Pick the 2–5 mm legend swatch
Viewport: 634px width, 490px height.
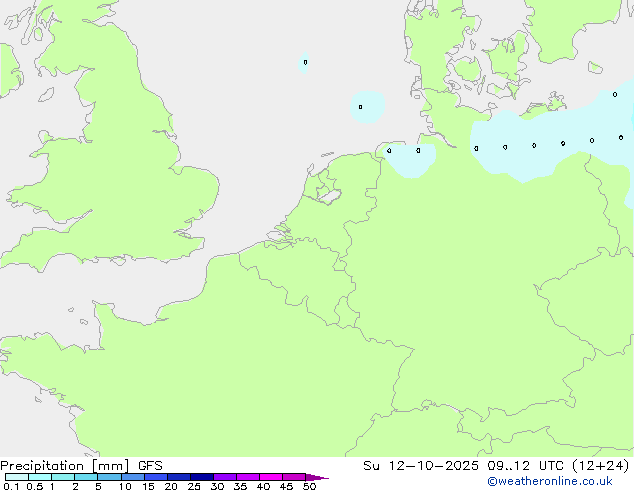click(x=86, y=477)
